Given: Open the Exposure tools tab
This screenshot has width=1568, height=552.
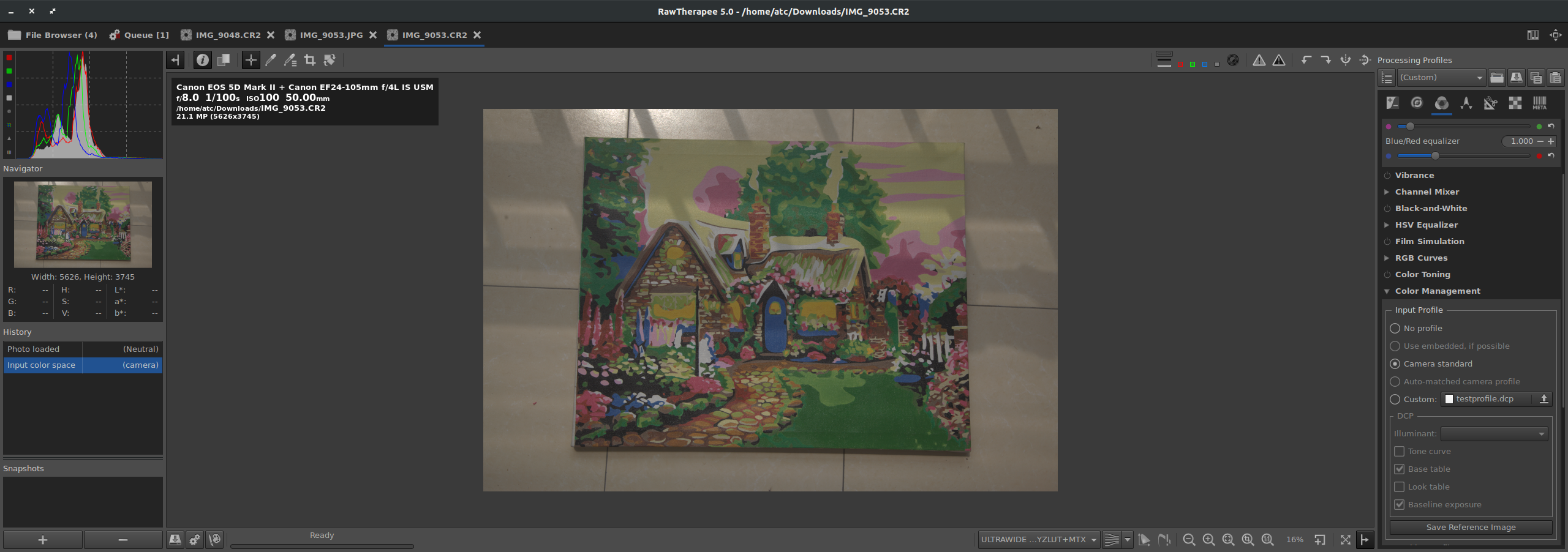Looking at the screenshot, I should click(1392, 103).
